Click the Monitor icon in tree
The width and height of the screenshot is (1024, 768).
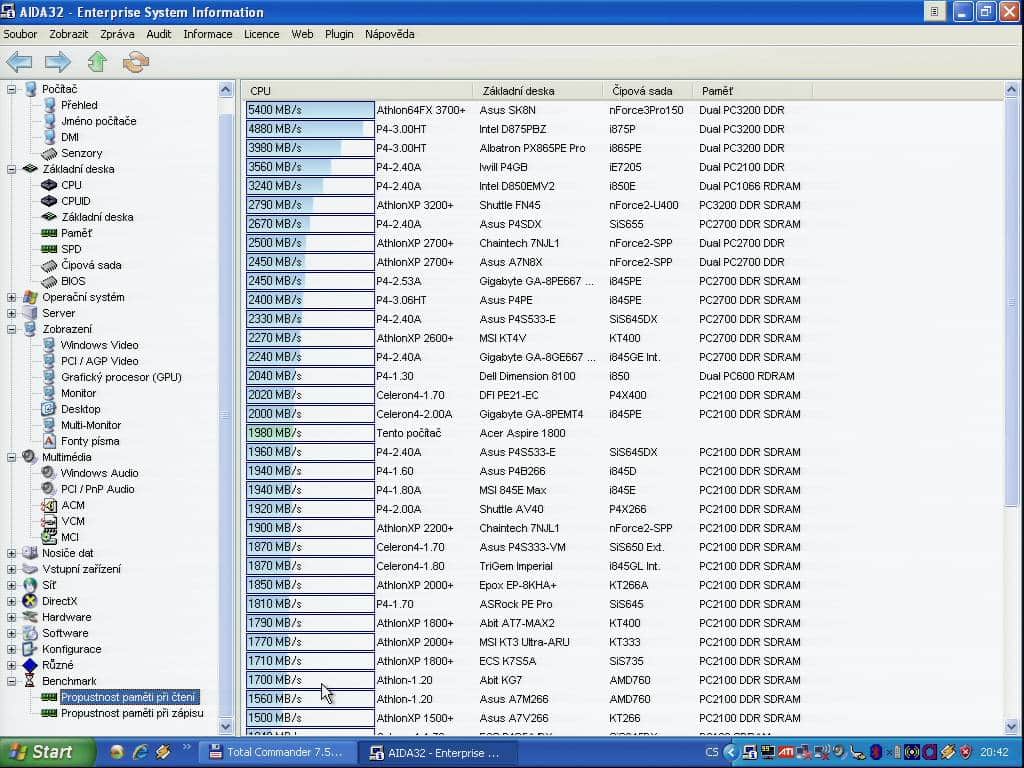pos(49,392)
